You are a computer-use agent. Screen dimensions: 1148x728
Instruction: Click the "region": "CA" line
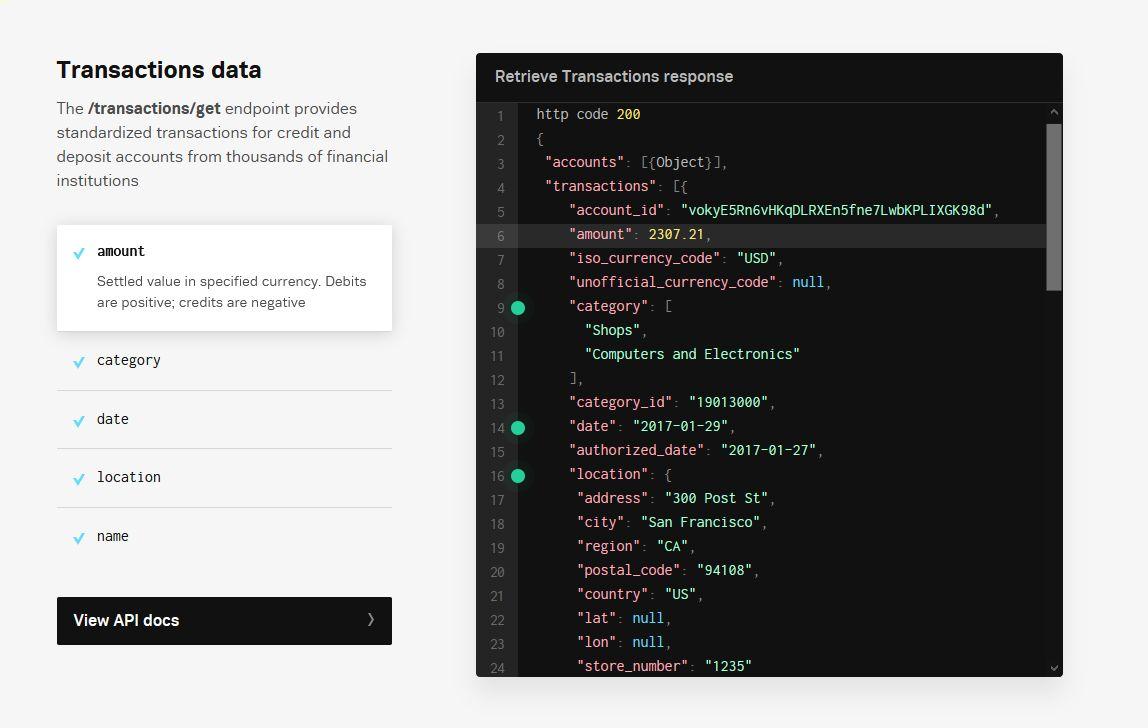636,547
